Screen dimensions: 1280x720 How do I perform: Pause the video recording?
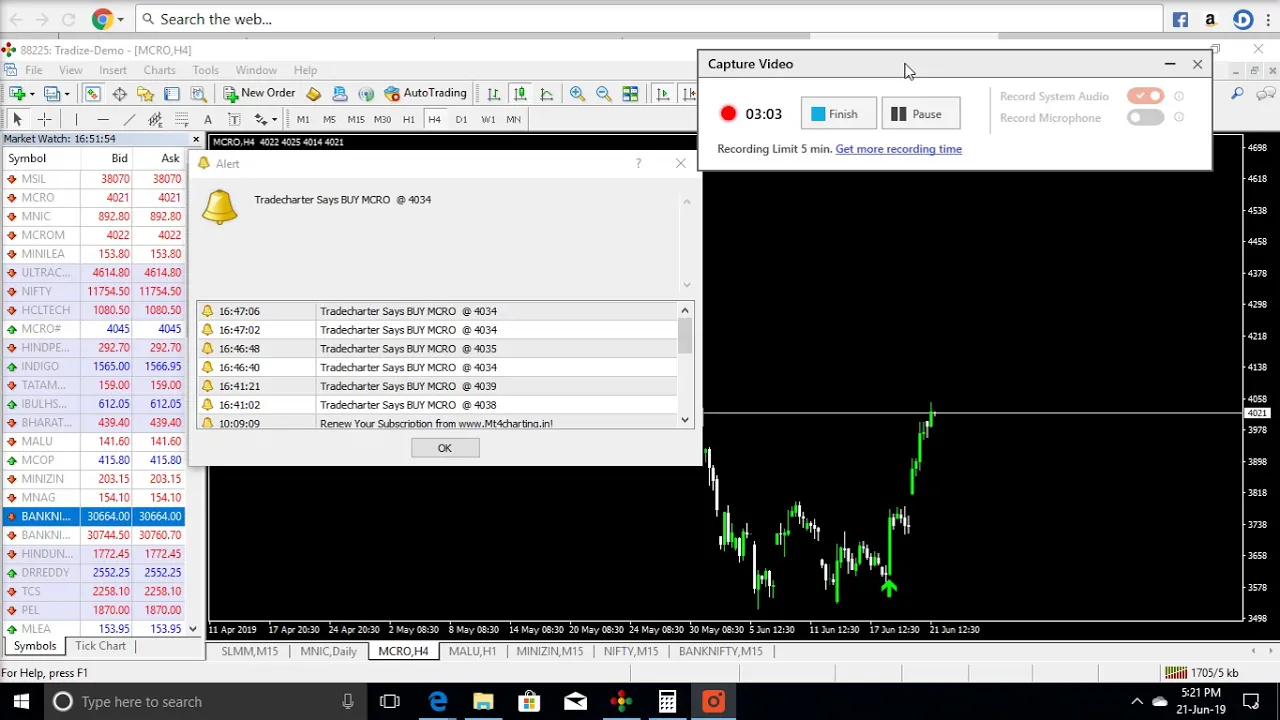click(x=921, y=114)
